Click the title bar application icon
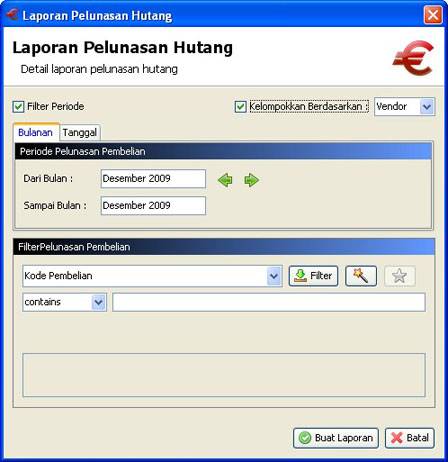The image size is (448, 462). pyautogui.click(x=12, y=15)
